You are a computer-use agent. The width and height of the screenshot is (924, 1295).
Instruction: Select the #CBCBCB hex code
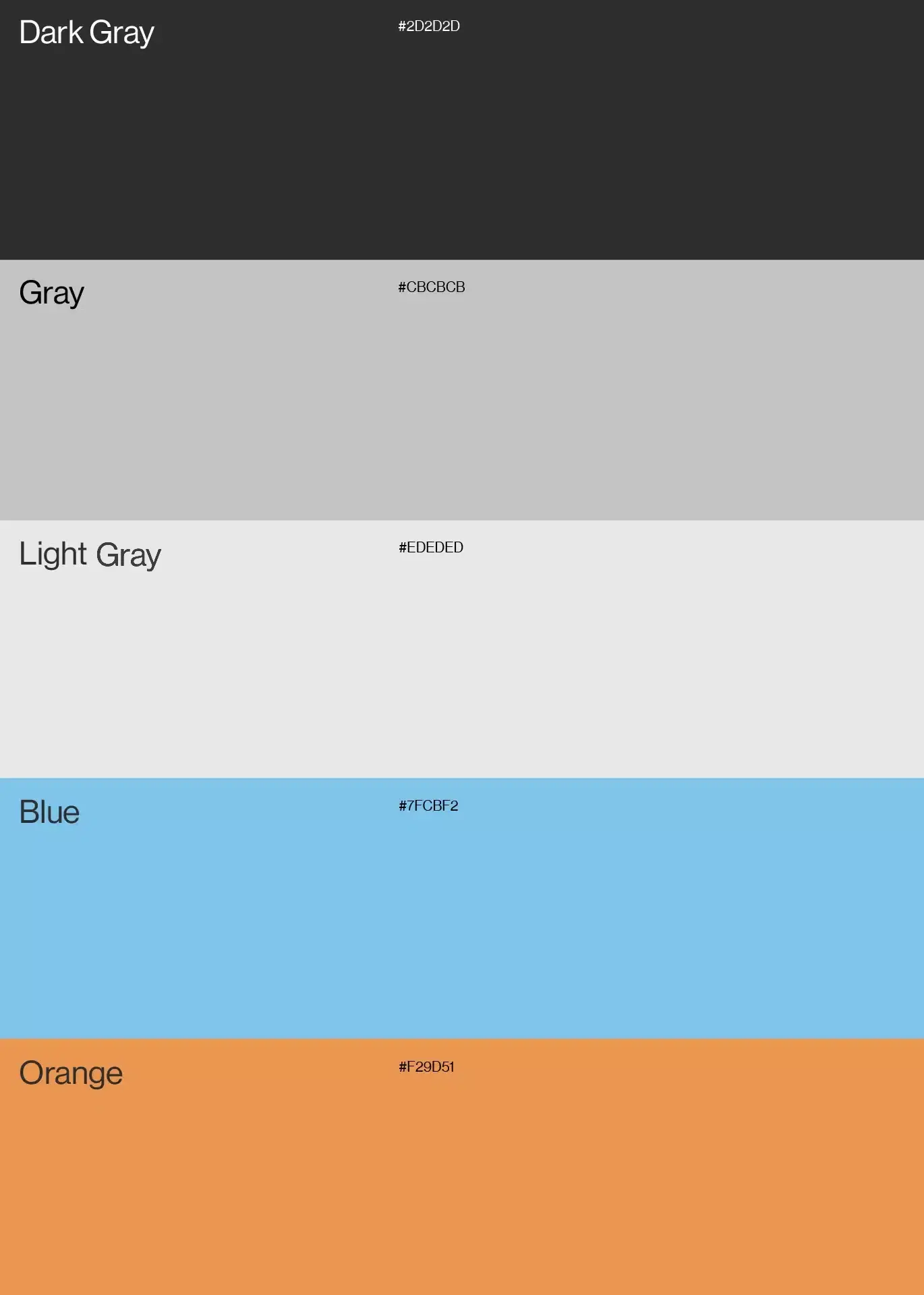[432, 287]
